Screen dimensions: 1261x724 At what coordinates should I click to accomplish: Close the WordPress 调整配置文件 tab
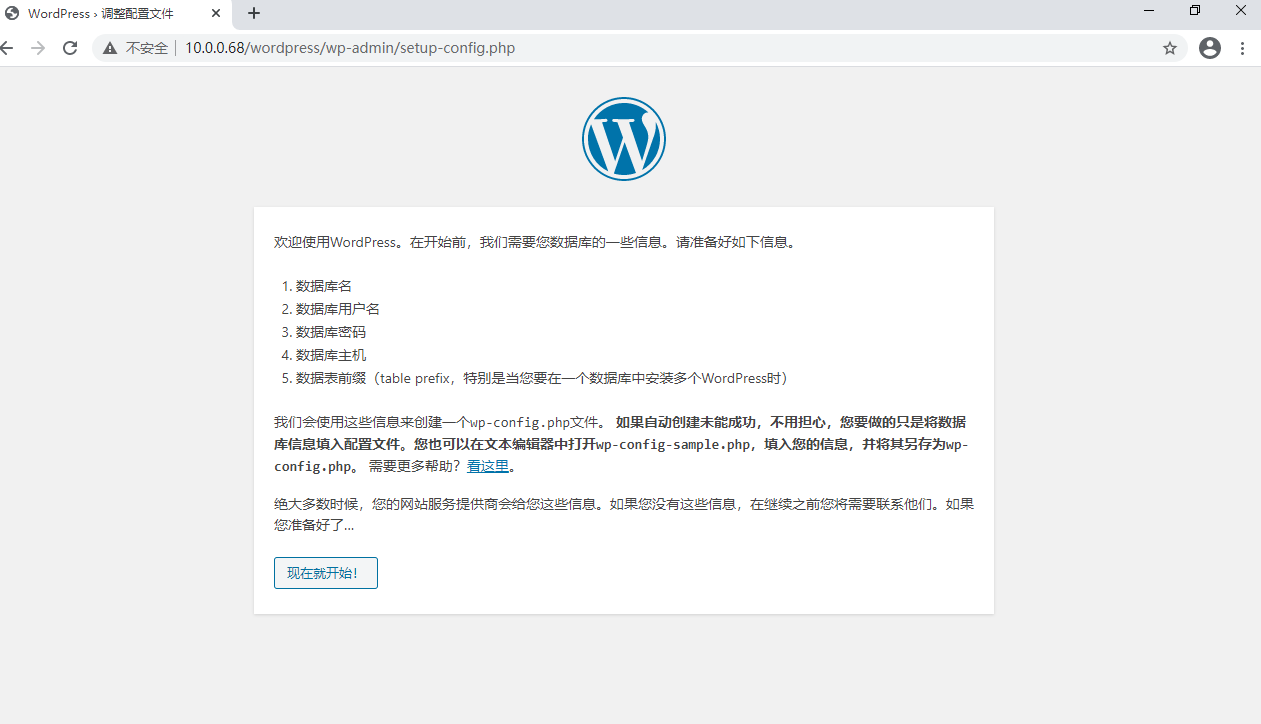coord(216,14)
